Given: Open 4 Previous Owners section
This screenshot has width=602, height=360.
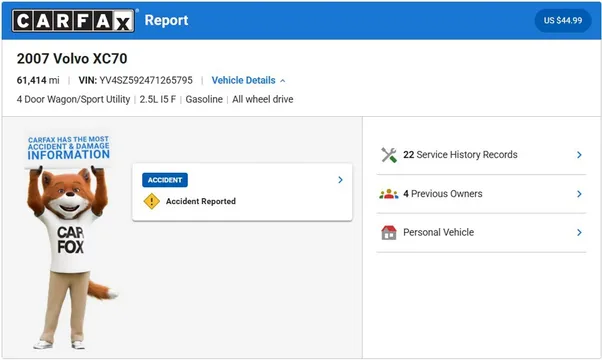Looking at the screenshot, I should [481, 194].
